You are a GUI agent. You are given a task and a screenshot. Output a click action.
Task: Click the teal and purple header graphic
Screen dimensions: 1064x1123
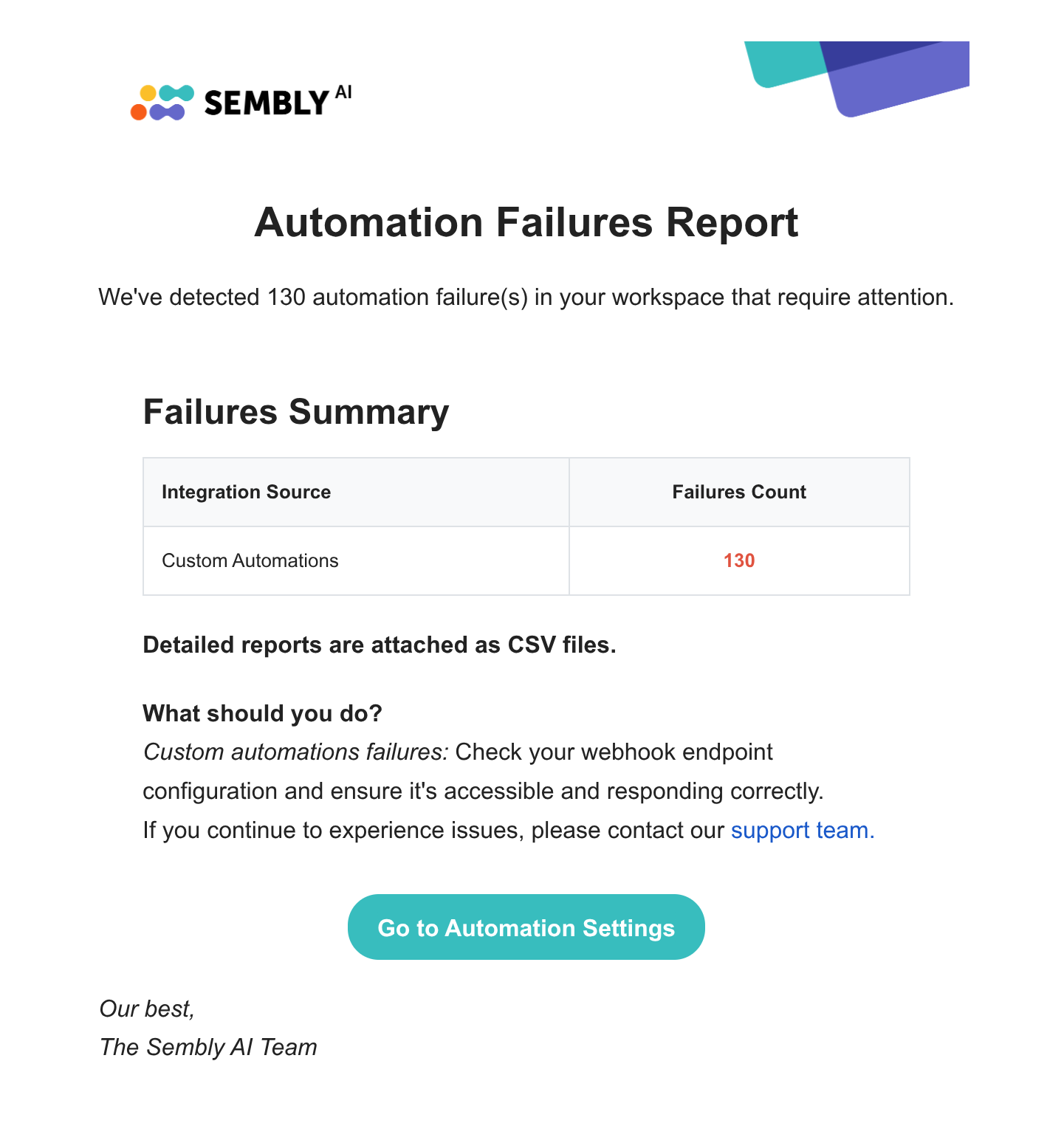pos(857,79)
